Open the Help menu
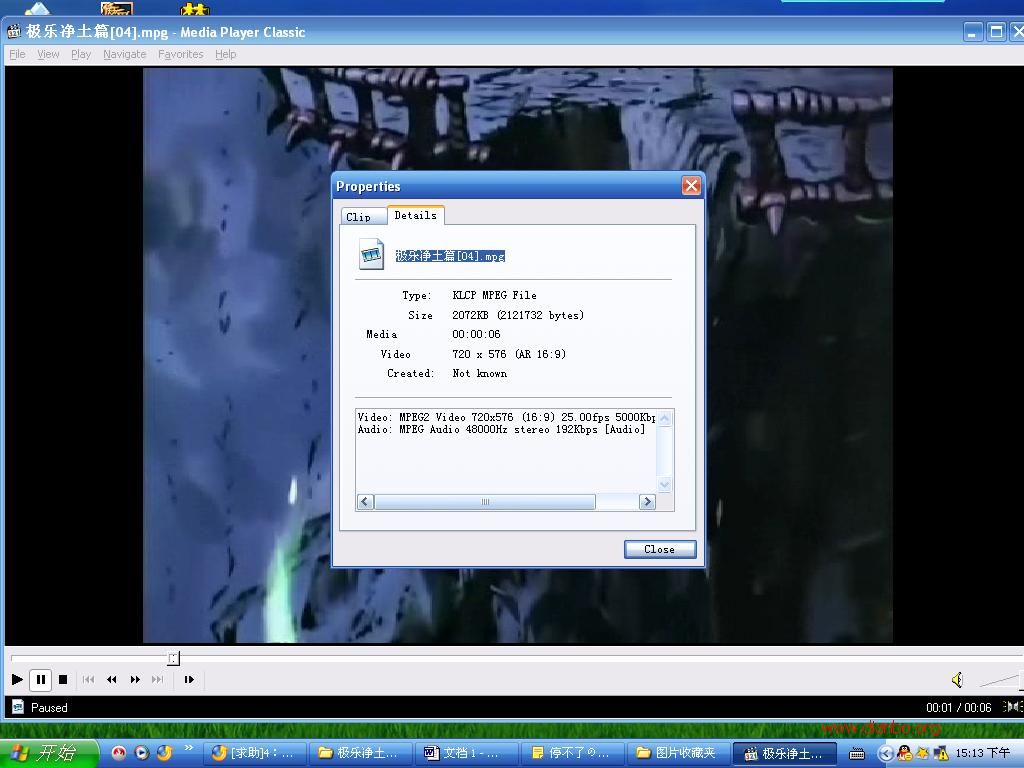Image resolution: width=1024 pixels, height=768 pixels. (225, 54)
